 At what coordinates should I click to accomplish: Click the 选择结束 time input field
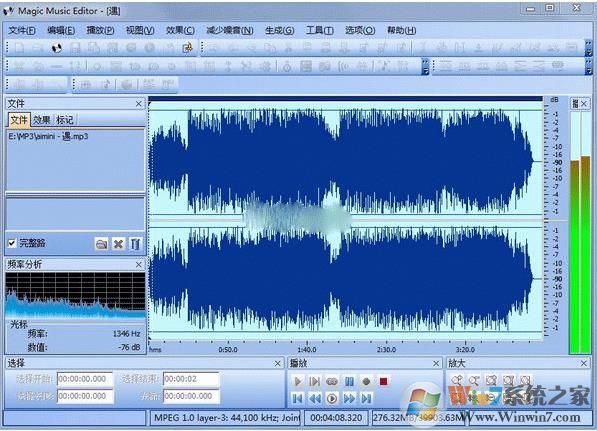tap(191, 379)
